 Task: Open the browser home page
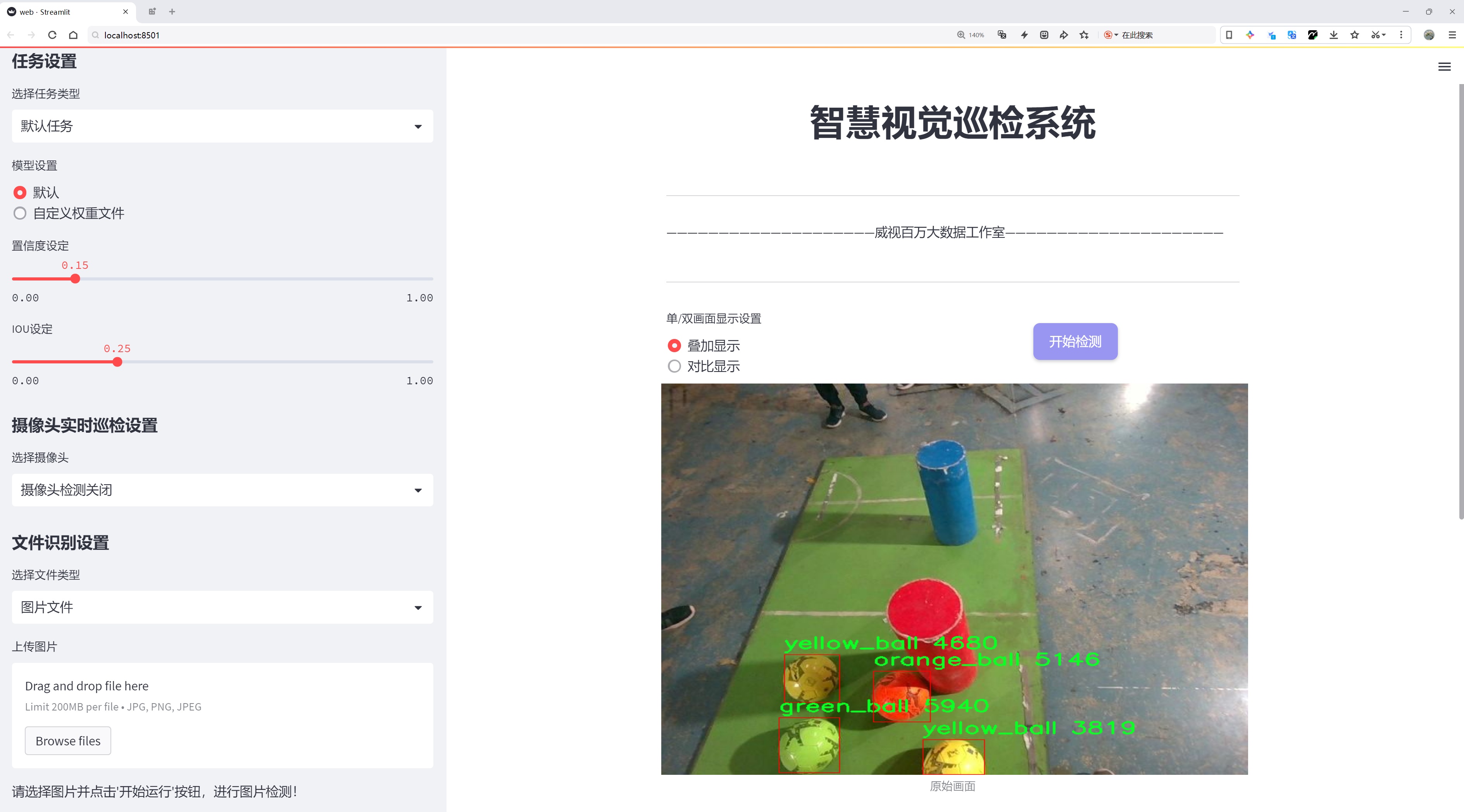coord(73,34)
